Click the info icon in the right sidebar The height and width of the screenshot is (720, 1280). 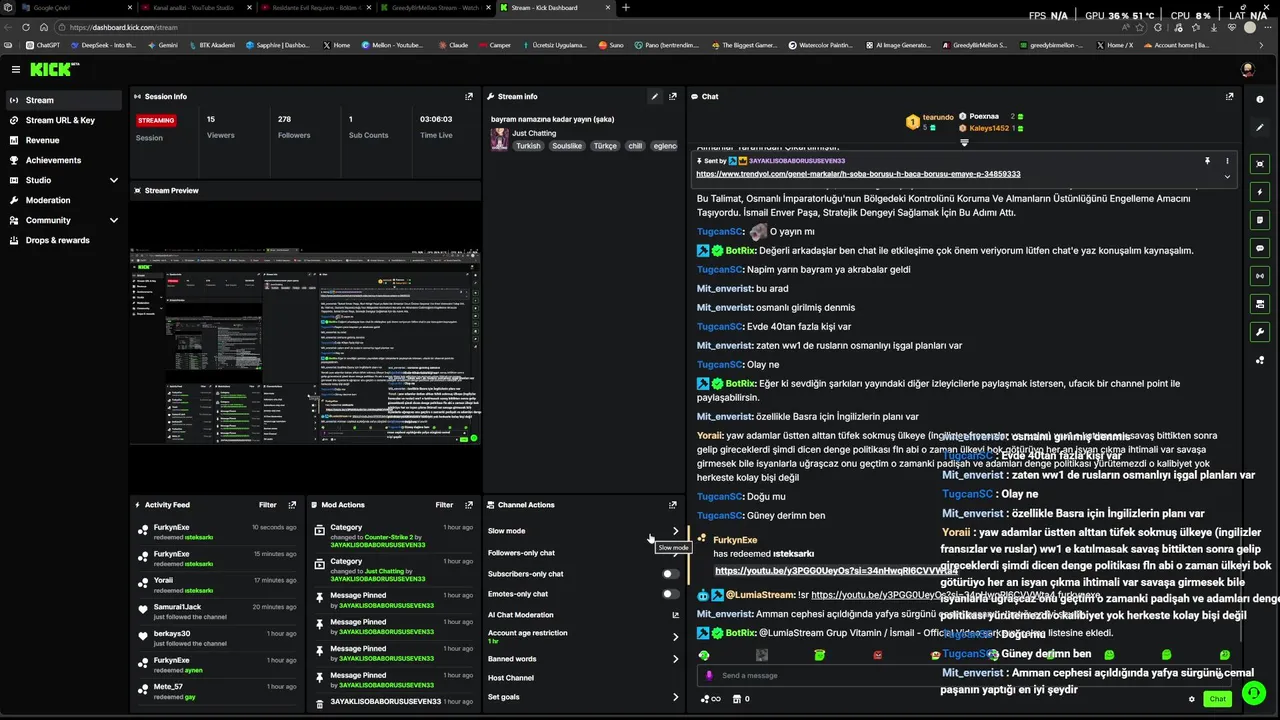click(1260, 99)
